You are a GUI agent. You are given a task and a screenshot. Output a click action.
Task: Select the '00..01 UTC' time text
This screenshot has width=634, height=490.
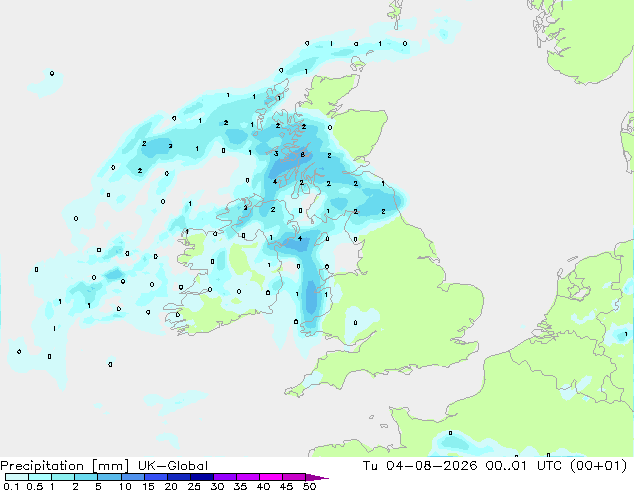(522, 466)
